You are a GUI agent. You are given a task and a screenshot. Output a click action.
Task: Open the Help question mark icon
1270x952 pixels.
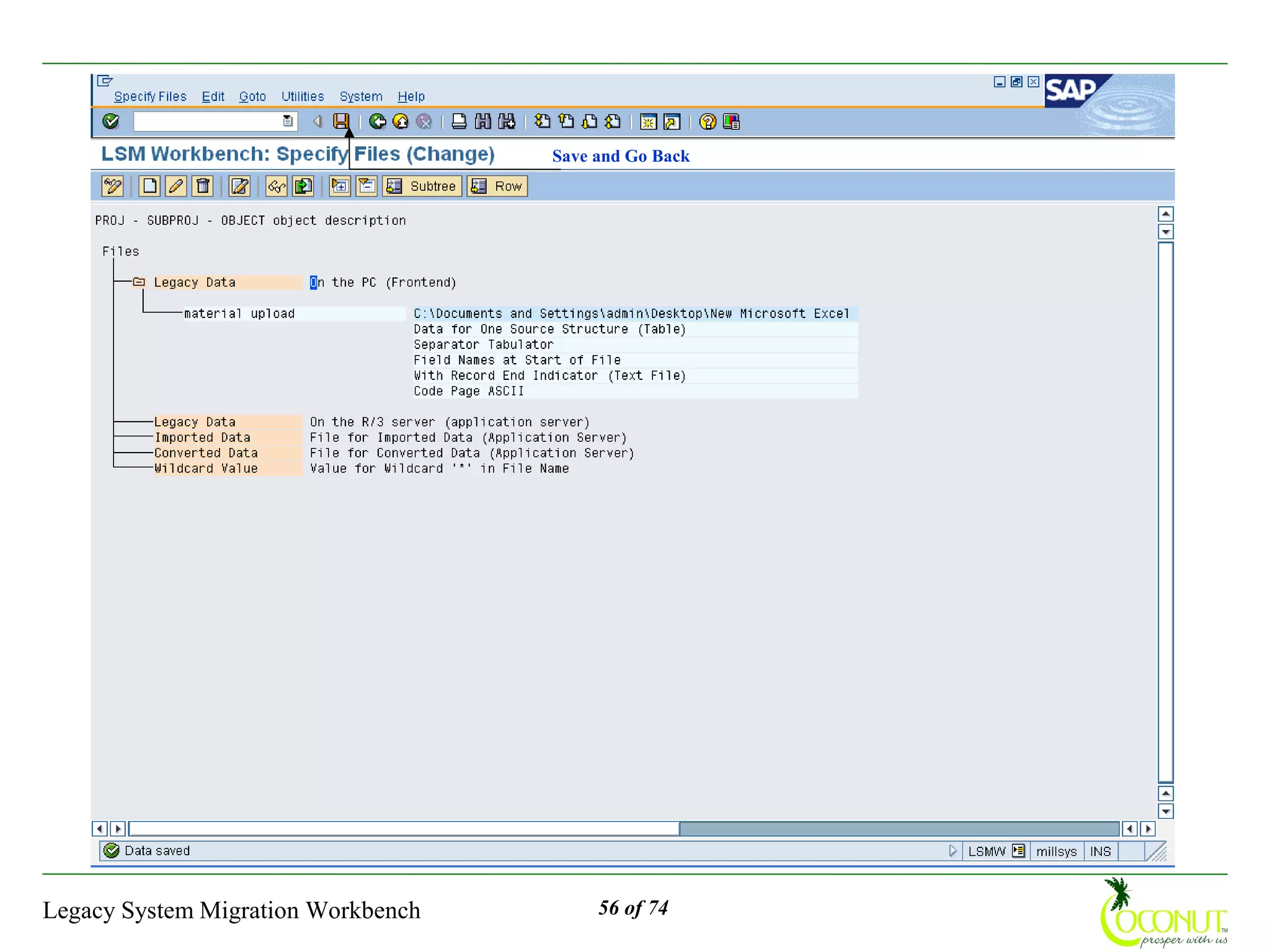(708, 121)
